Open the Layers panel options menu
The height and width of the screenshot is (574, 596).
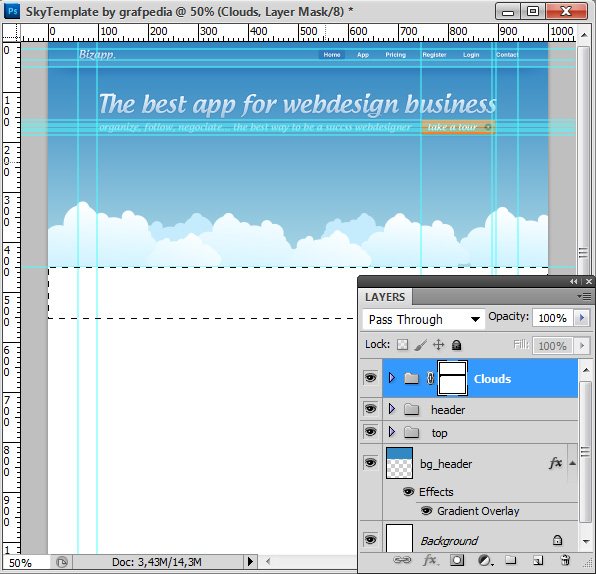583,296
